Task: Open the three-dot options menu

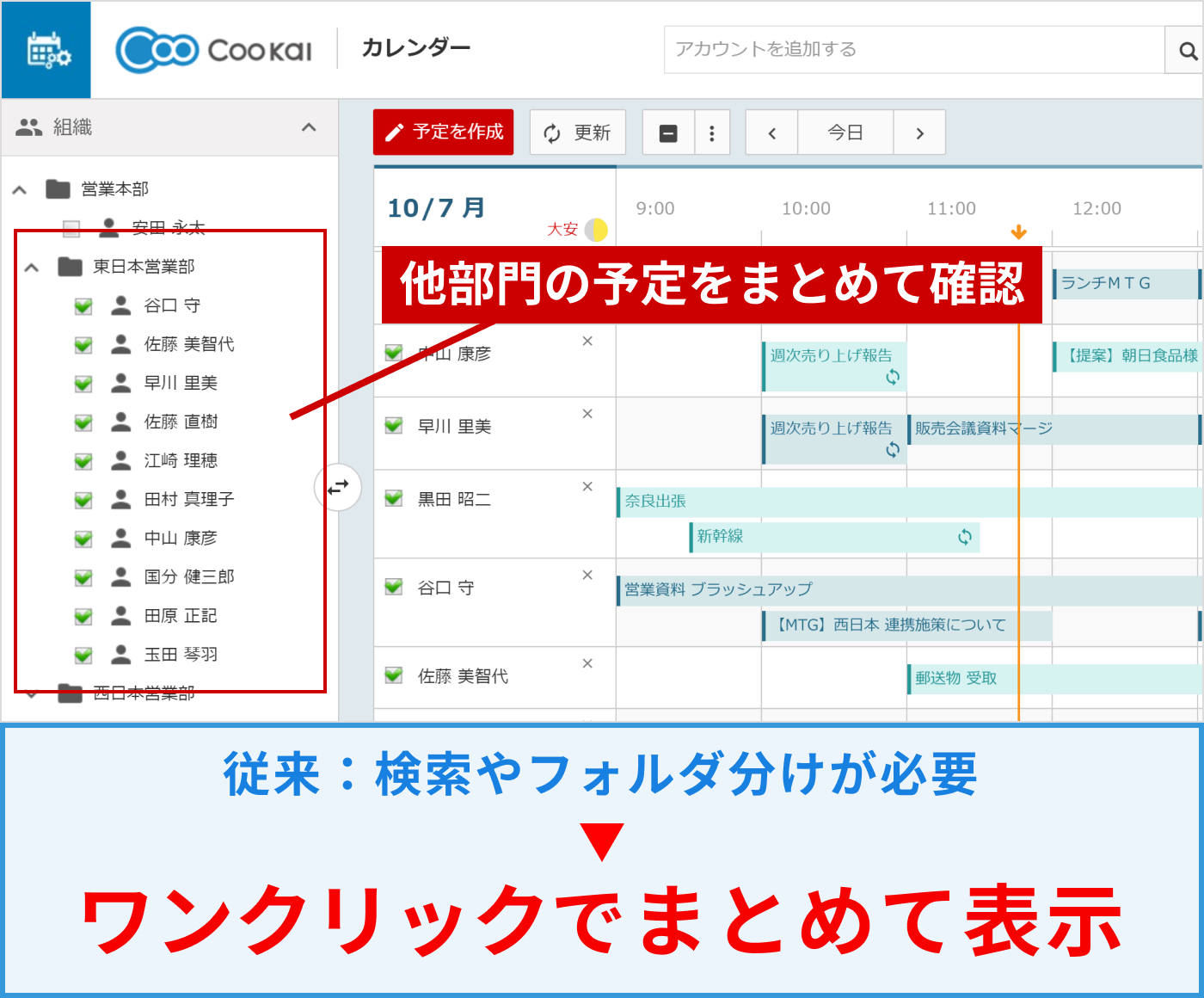Action: point(712,132)
